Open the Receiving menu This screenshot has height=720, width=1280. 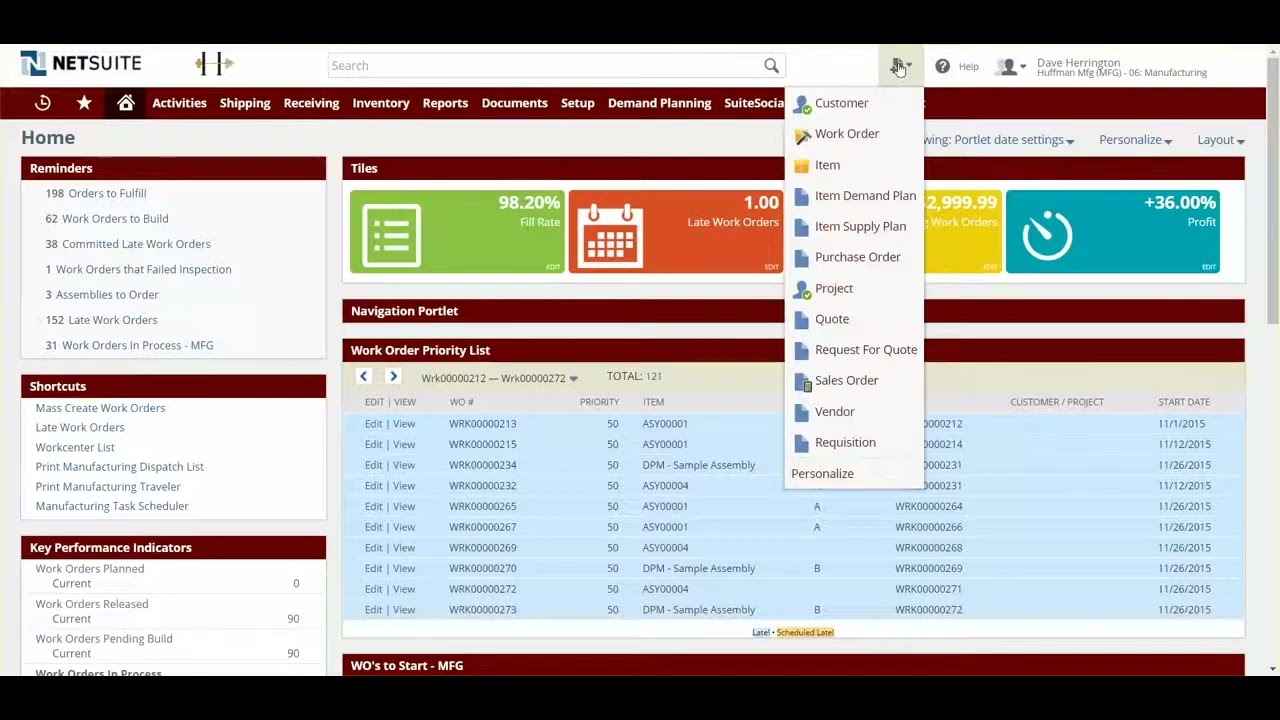click(311, 103)
